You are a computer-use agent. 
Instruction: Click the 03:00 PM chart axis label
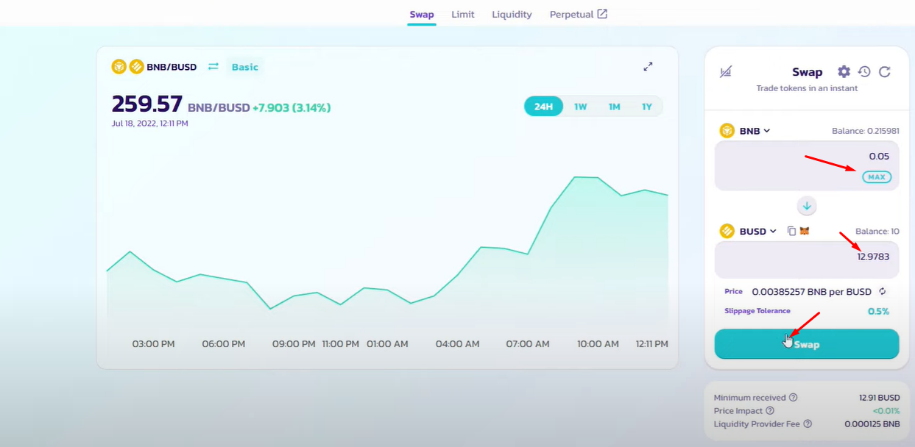coord(153,344)
